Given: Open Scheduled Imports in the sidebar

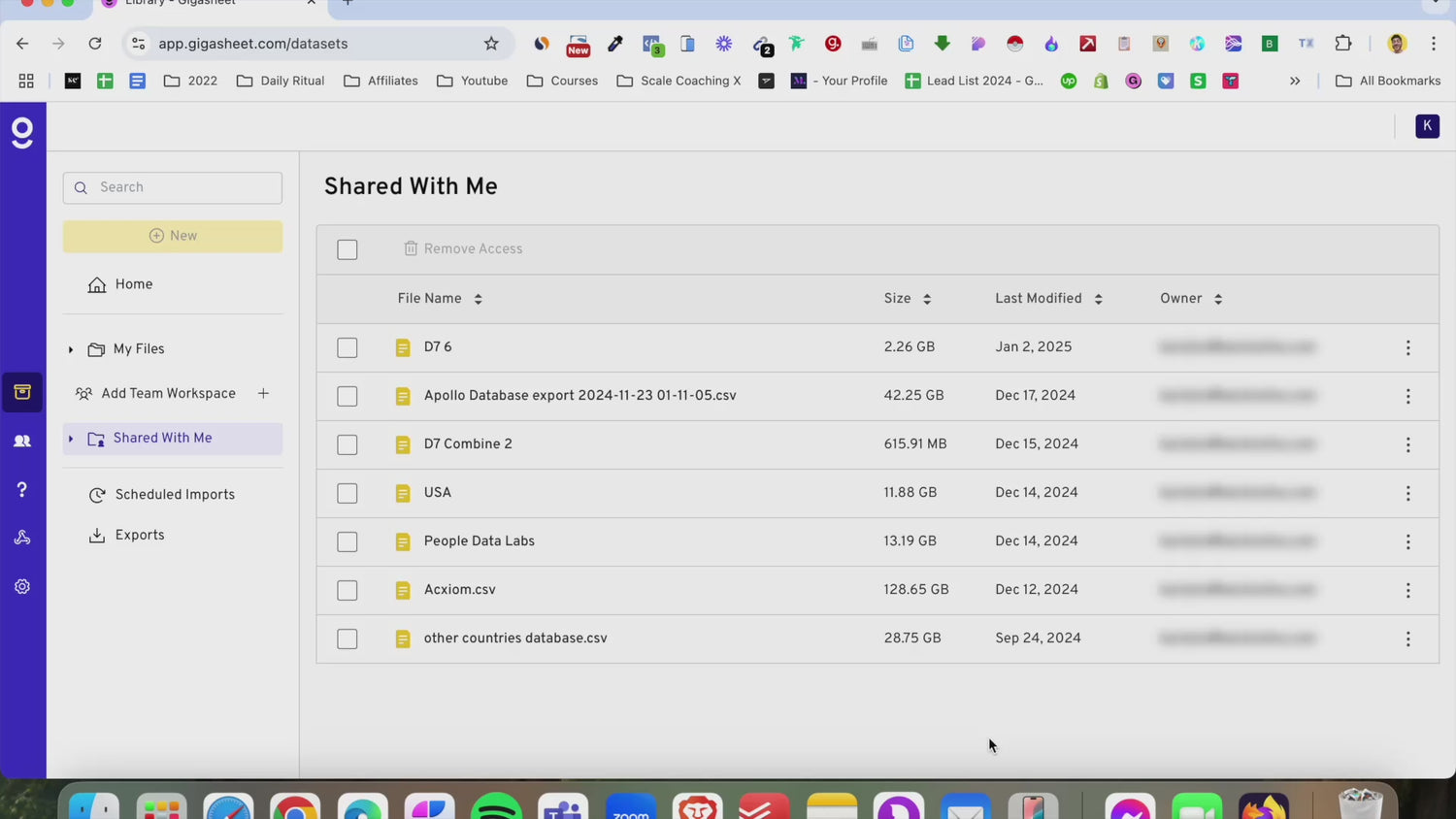Looking at the screenshot, I should coord(175,495).
